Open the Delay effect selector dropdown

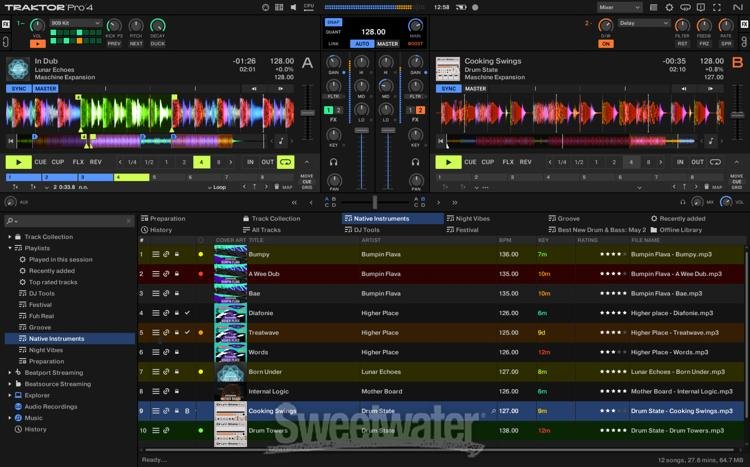pyautogui.click(x=644, y=22)
